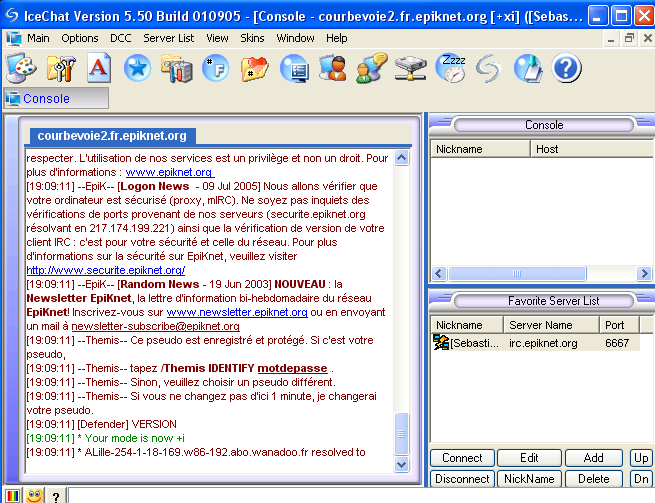The height and width of the screenshot is (503, 655).
Task: Open the network server drive icon
Action: [411, 68]
